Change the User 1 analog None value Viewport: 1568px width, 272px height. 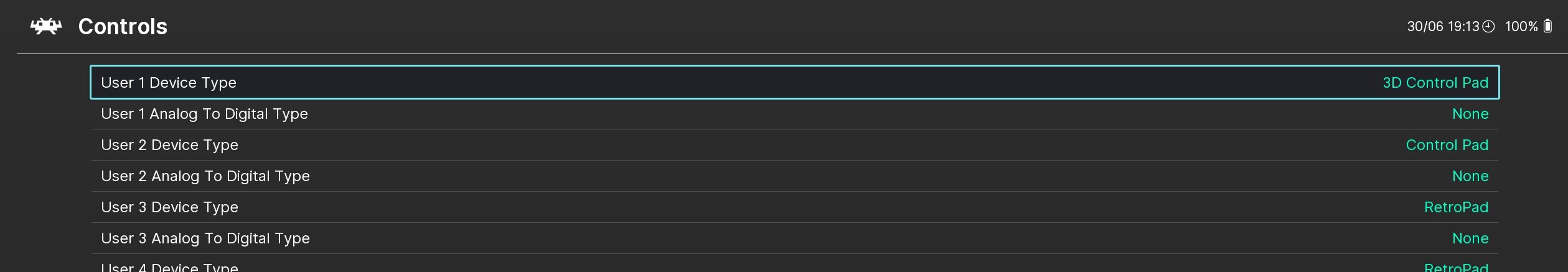pos(1470,114)
